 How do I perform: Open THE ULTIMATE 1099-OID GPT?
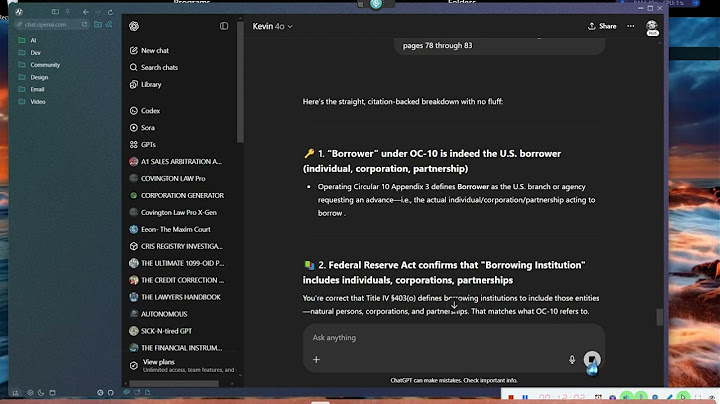coord(177,264)
